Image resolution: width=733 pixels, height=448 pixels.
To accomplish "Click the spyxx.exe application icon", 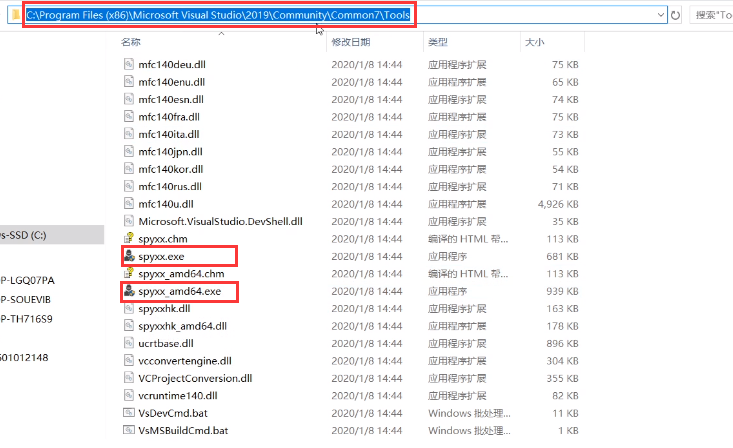I will click(x=129, y=256).
